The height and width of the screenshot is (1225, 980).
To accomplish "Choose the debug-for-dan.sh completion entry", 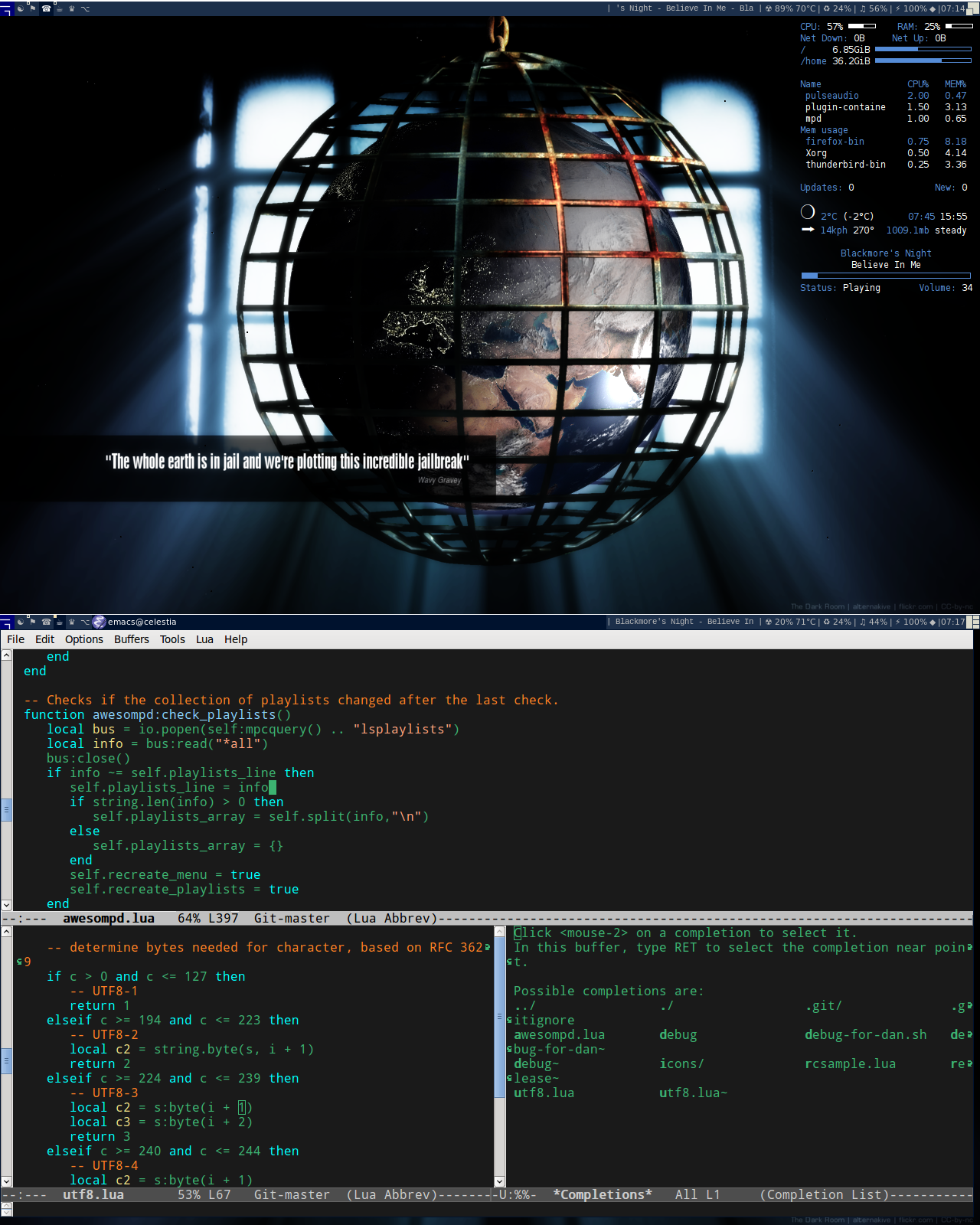I will coord(865,1034).
